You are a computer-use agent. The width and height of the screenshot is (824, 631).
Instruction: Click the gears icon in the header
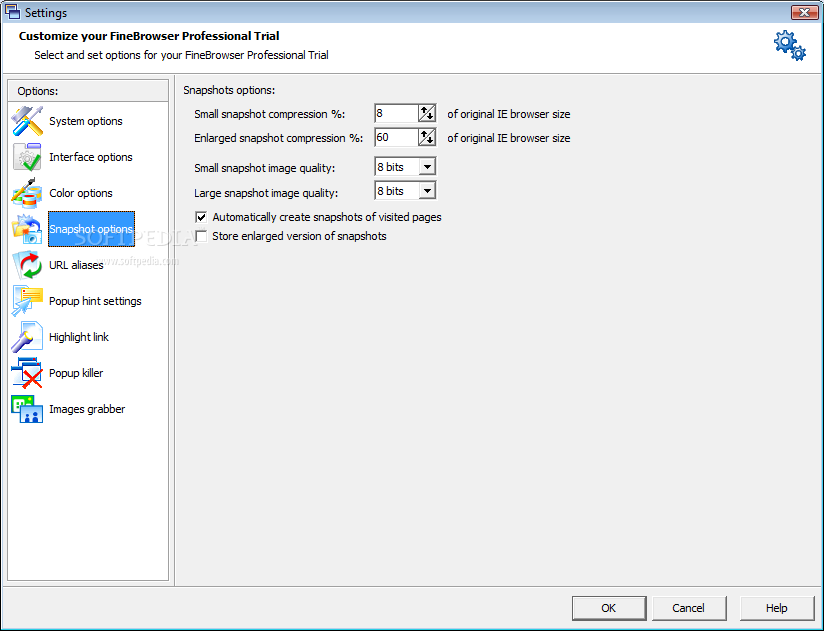[790, 46]
